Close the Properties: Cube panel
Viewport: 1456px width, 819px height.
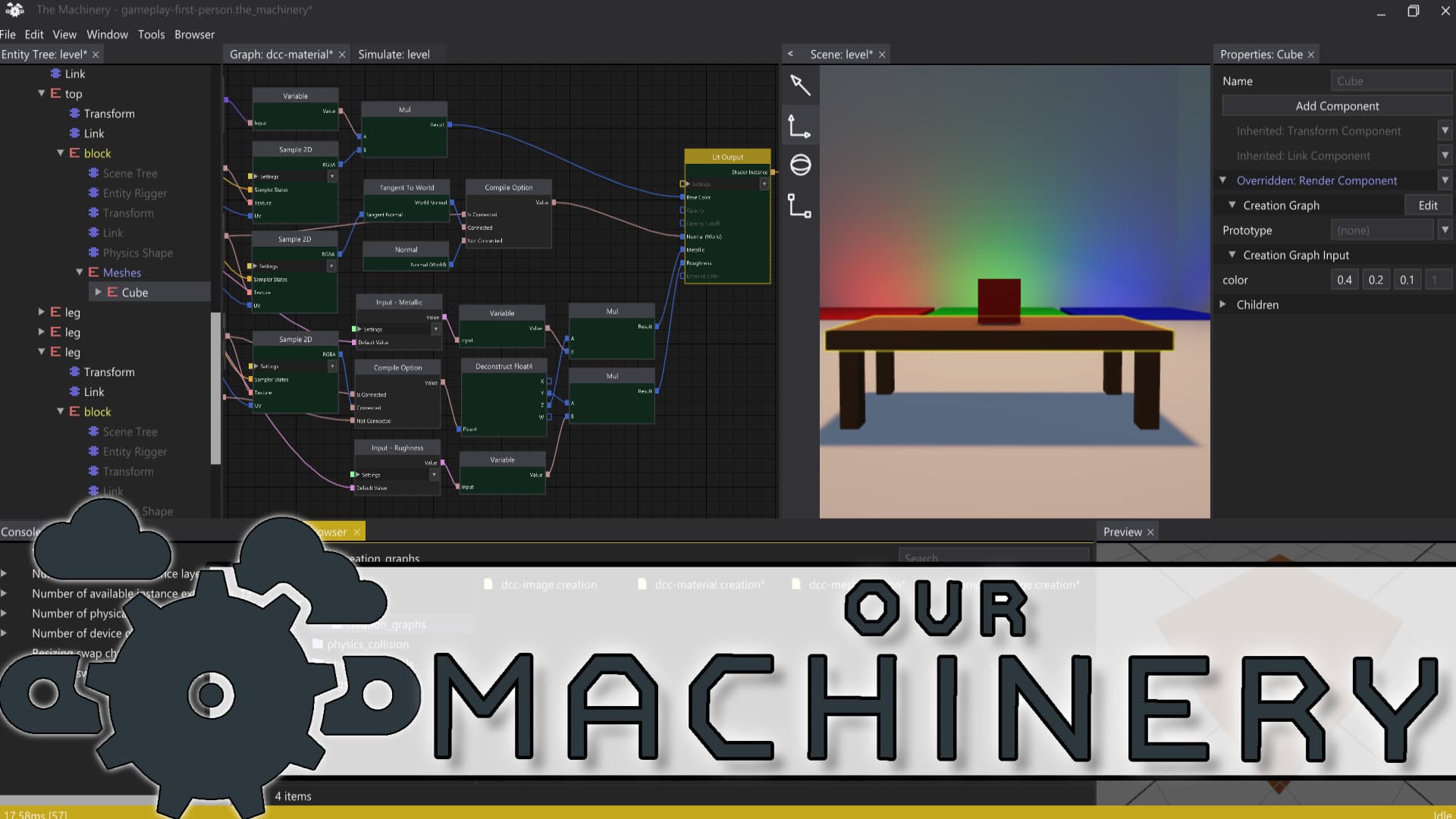coord(1310,55)
